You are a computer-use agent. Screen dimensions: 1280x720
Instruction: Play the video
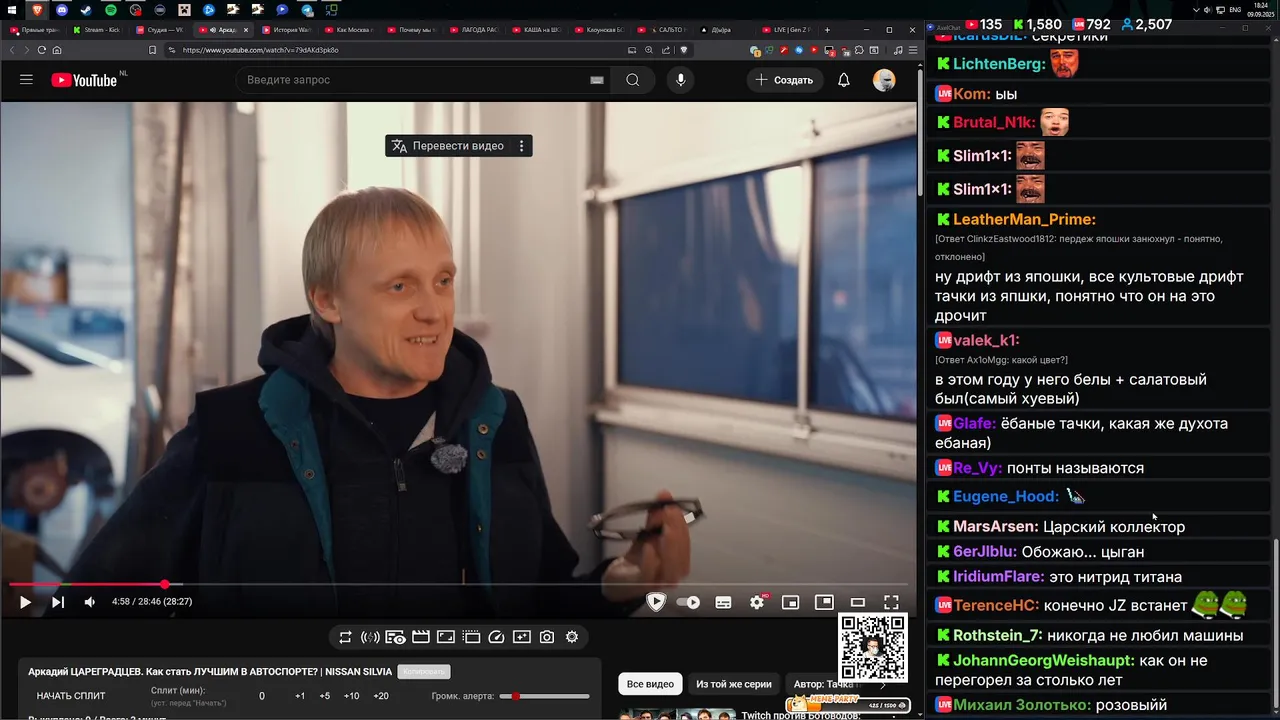pyautogui.click(x=25, y=602)
